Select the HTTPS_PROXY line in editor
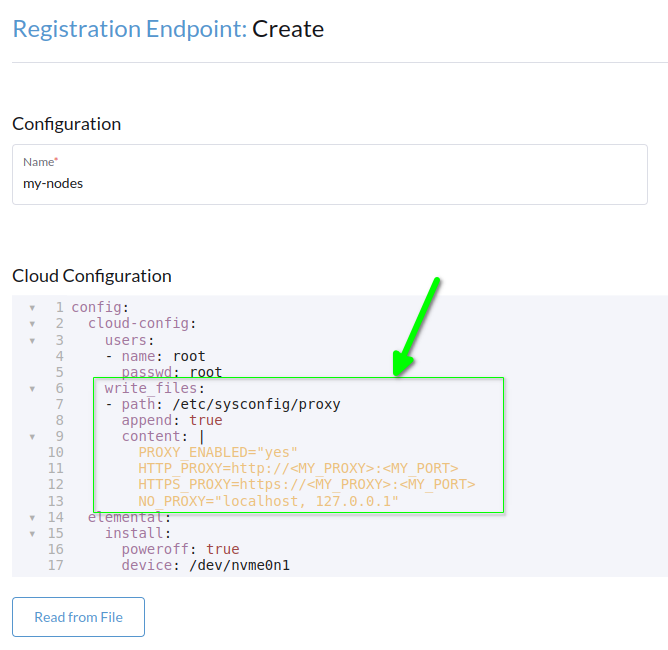Screen dimensions: 668x650 point(306,485)
